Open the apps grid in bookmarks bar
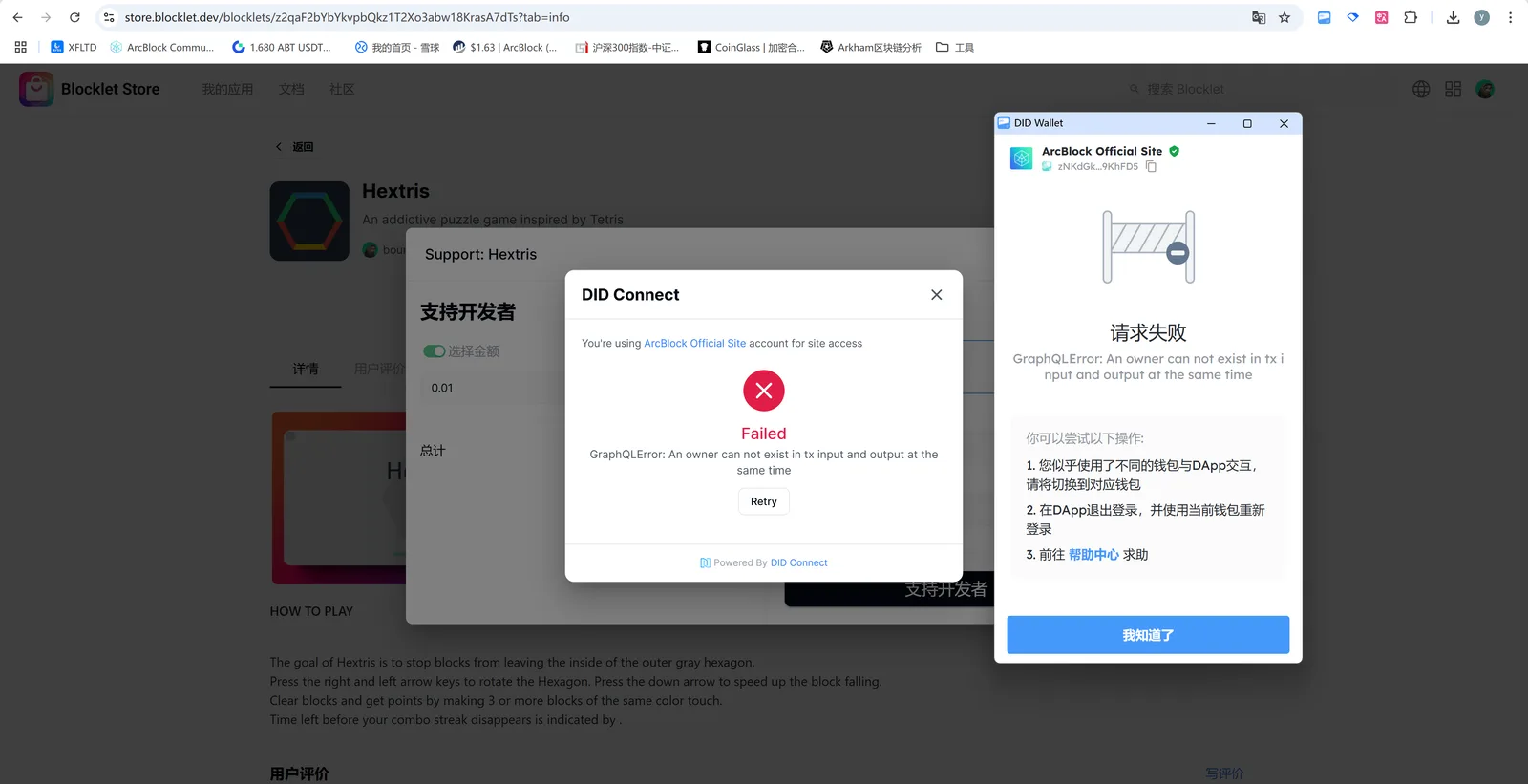The image size is (1528, 784). point(20,47)
